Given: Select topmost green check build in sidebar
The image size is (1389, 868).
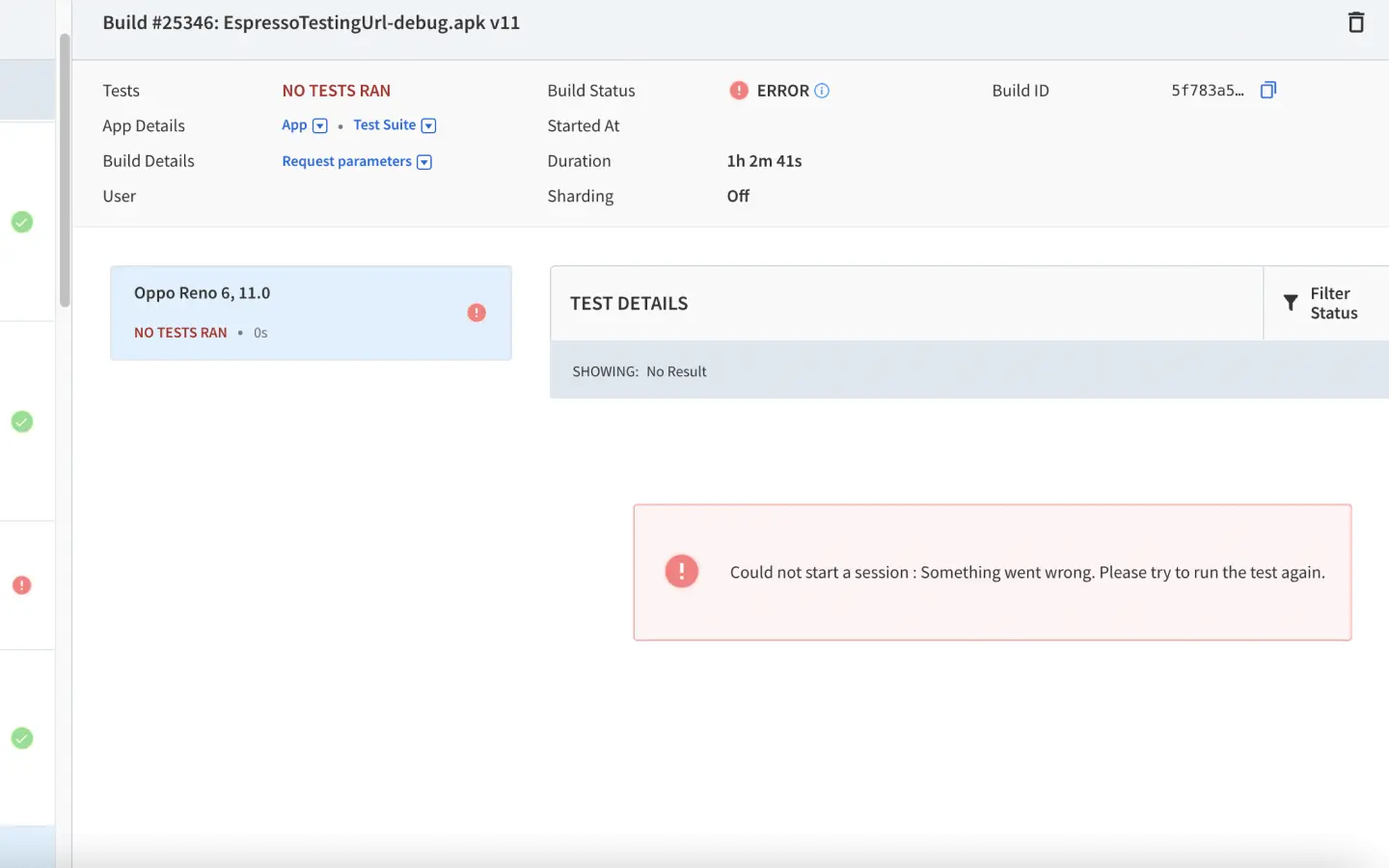Looking at the screenshot, I should coord(21,222).
